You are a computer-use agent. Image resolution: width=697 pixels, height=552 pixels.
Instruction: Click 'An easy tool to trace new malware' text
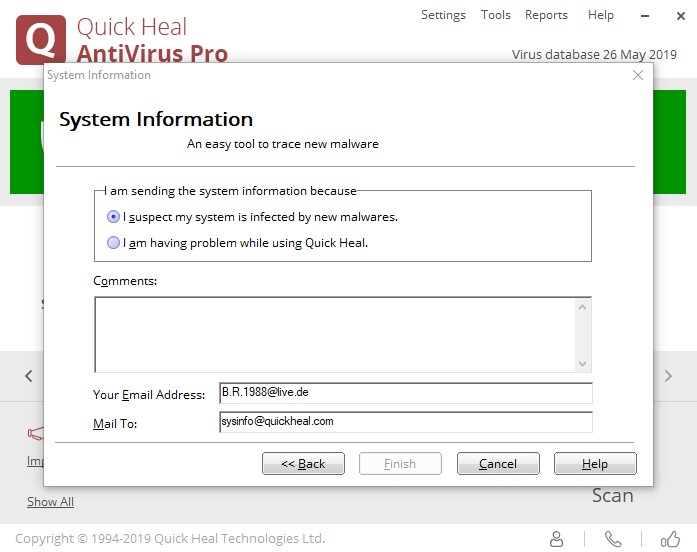click(x=283, y=144)
